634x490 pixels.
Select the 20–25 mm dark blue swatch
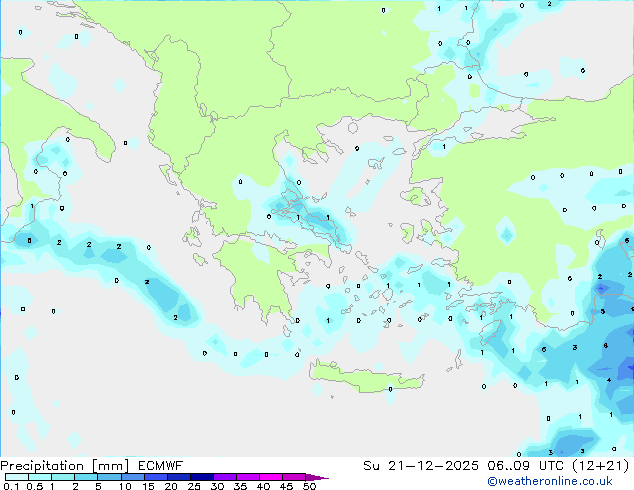[179, 477]
